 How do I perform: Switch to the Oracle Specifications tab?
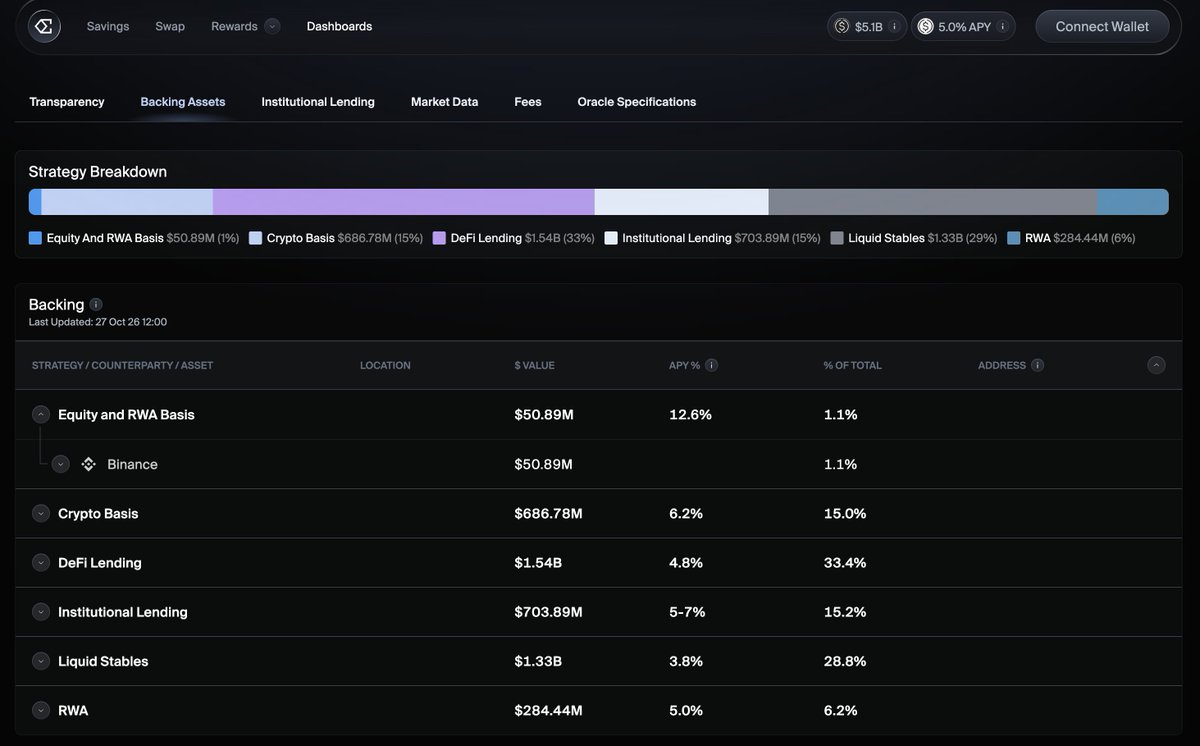pos(637,102)
